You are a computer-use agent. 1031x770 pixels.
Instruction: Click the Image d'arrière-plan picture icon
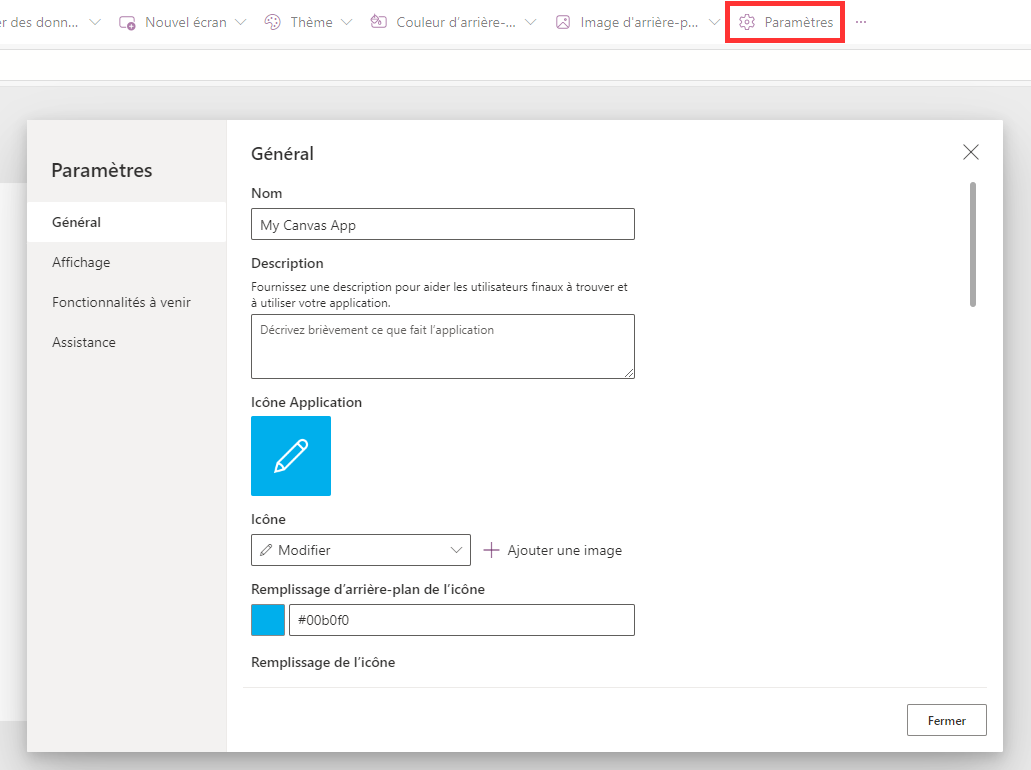[x=563, y=22]
